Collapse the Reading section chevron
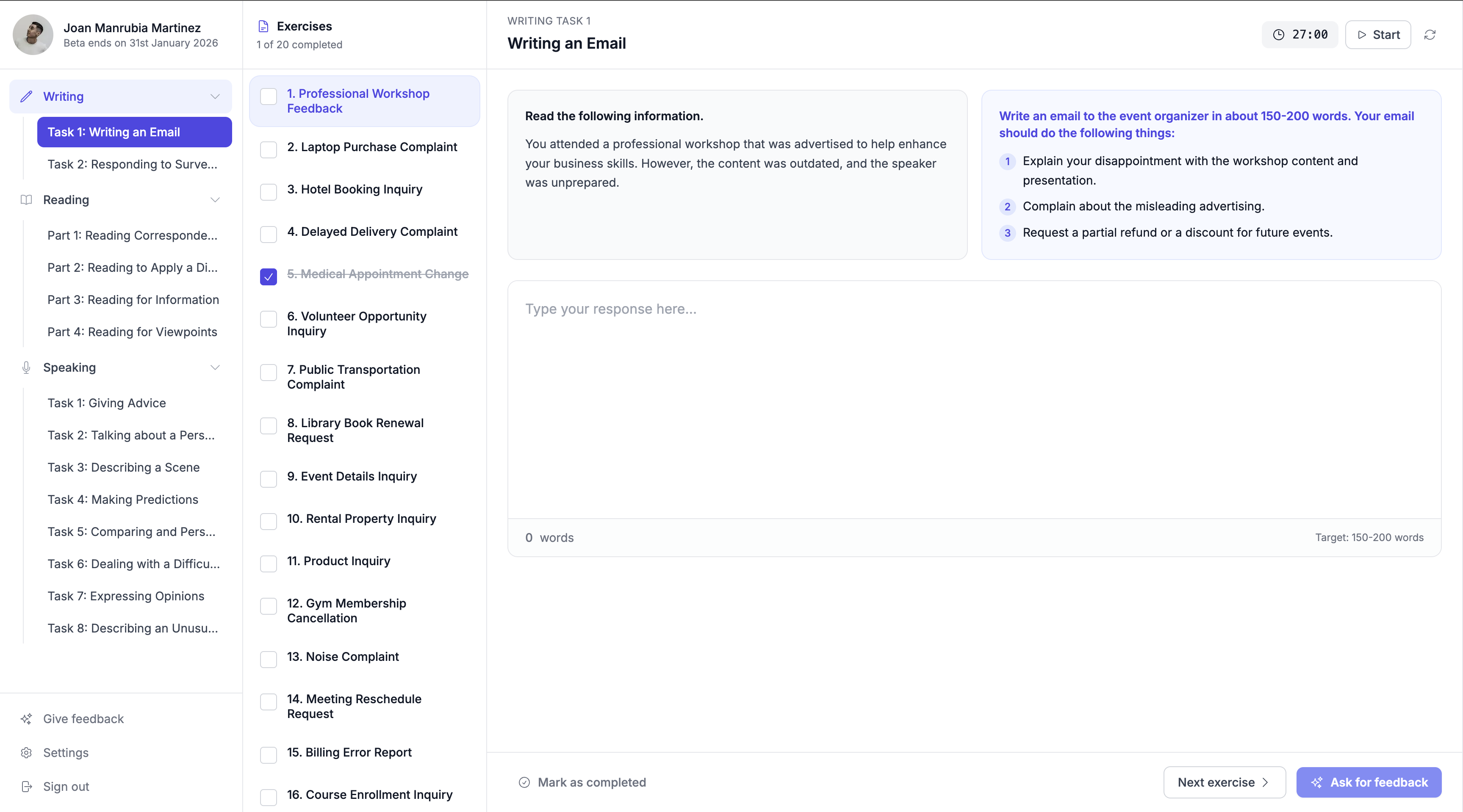Image resolution: width=1463 pixels, height=812 pixels. (x=215, y=200)
